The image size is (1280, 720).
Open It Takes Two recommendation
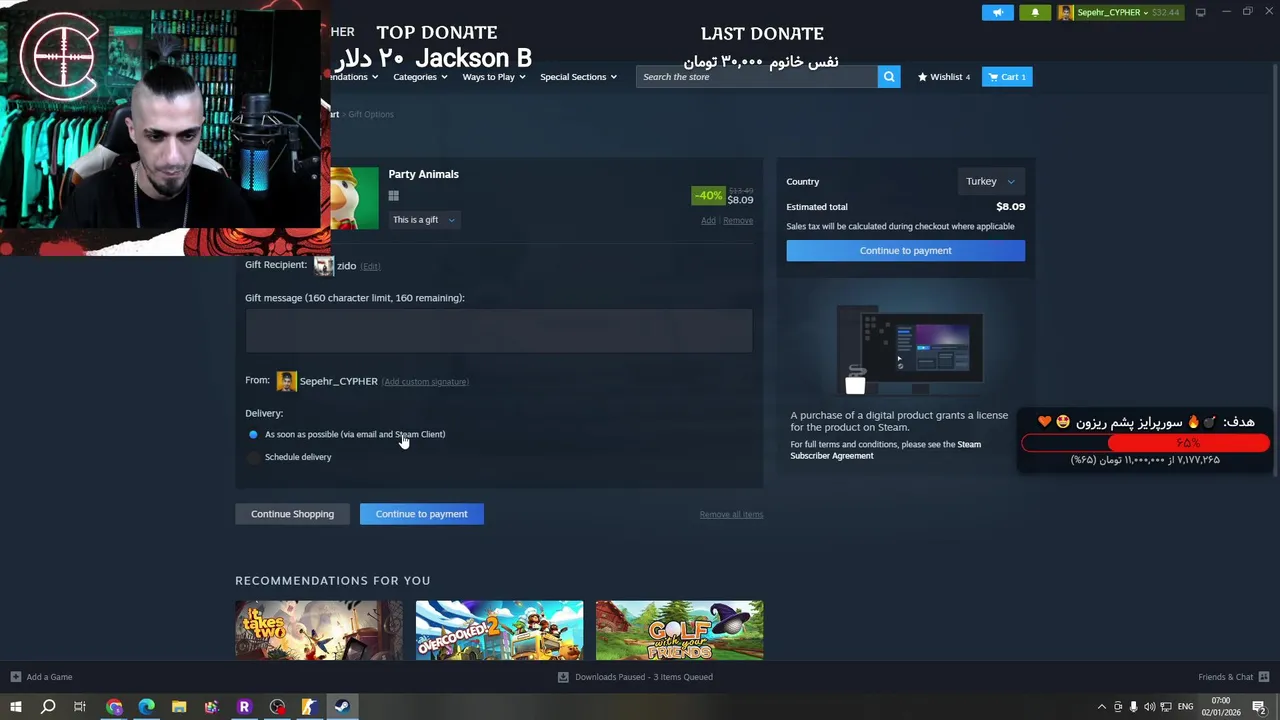[319, 630]
